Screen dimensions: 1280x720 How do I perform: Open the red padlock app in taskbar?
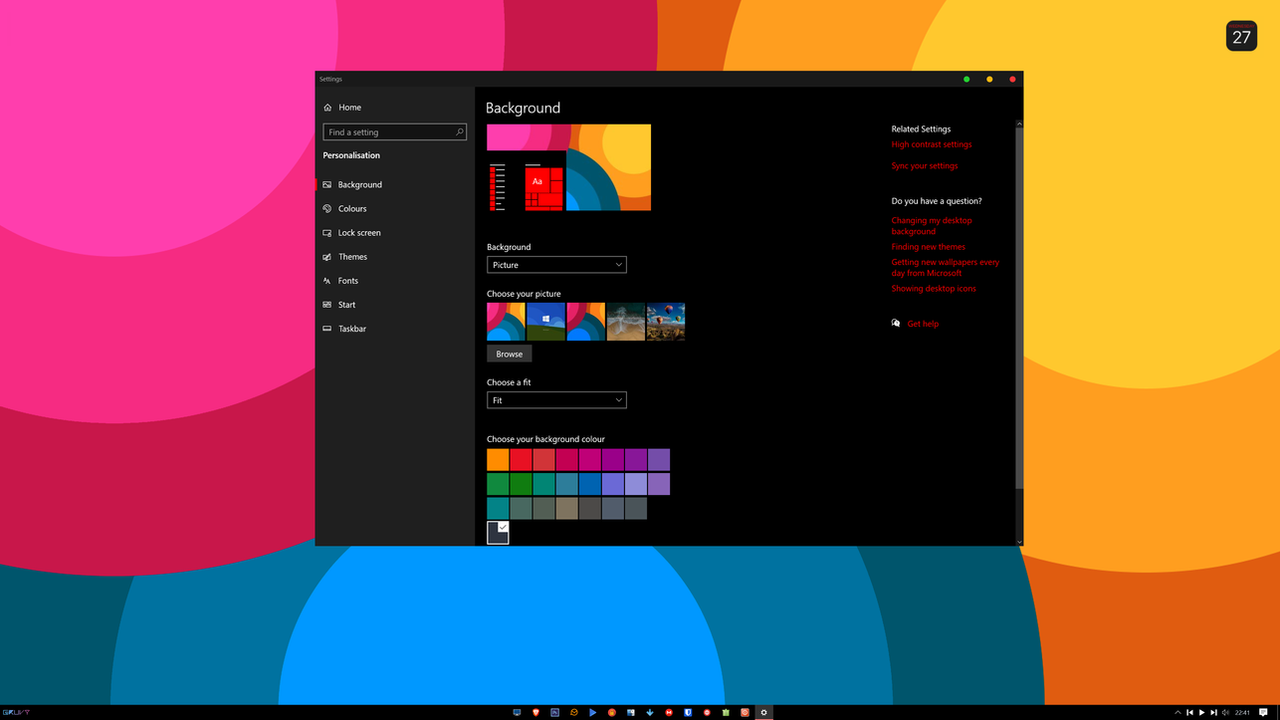pos(612,712)
